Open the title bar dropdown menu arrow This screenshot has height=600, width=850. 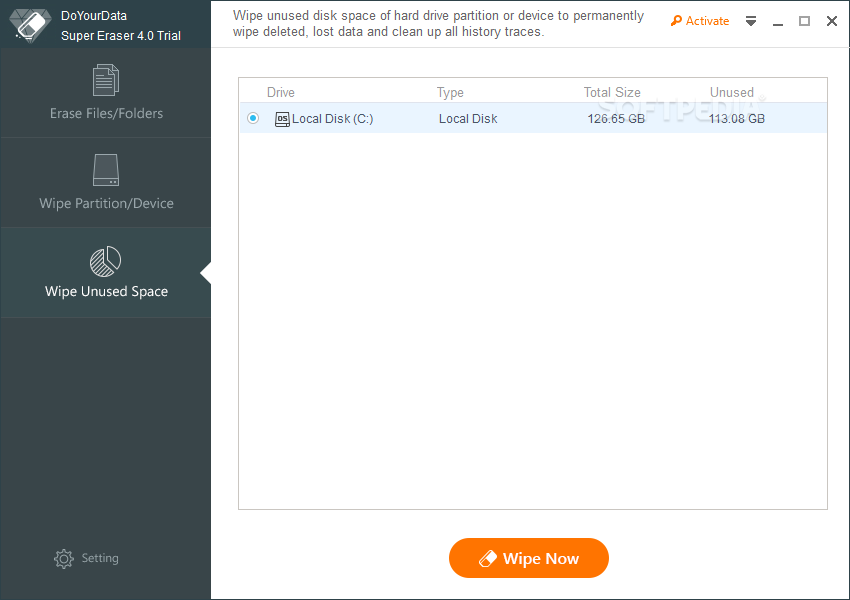tap(751, 21)
